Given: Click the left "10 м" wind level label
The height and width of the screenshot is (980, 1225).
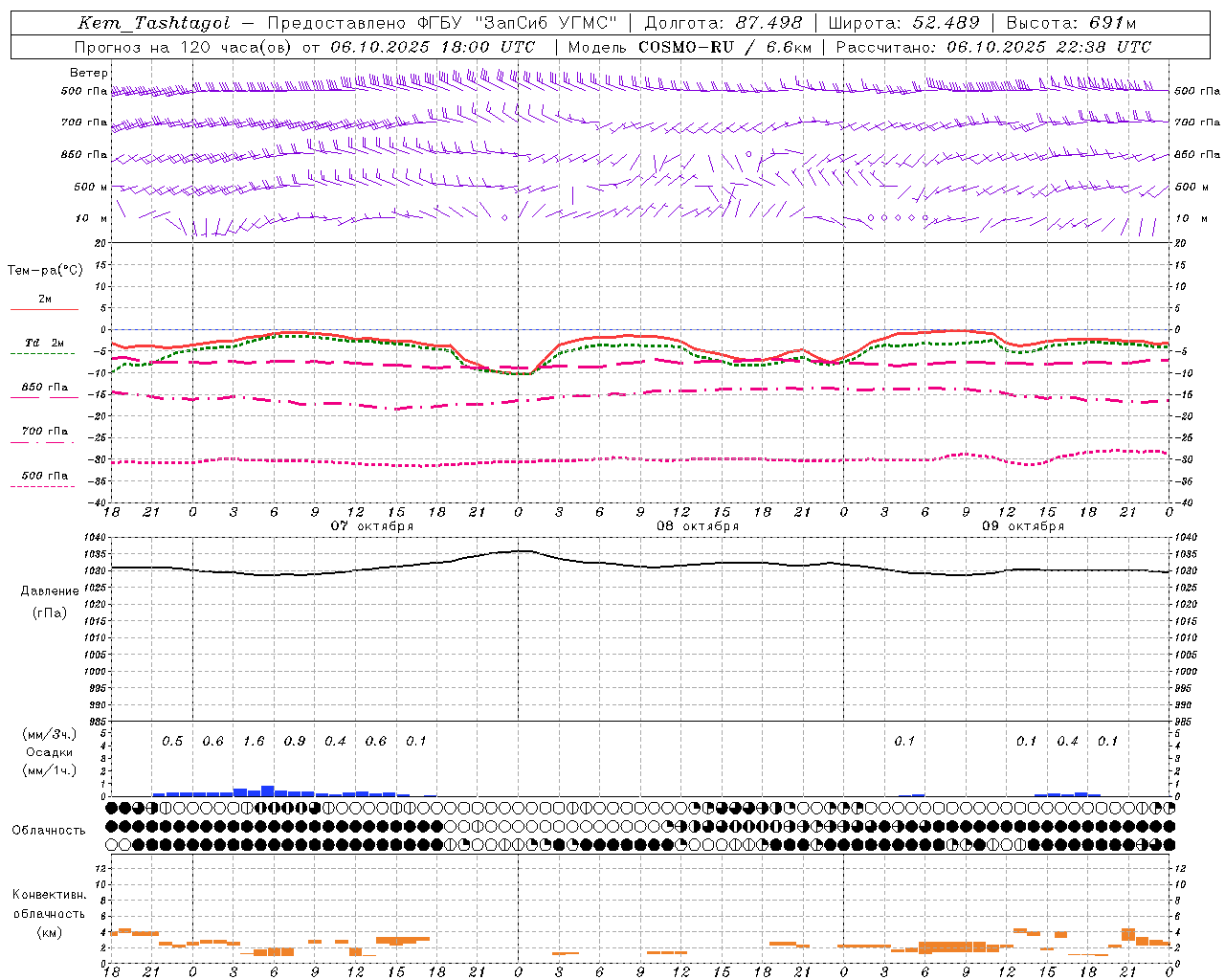Looking at the screenshot, I should (91, 218).
